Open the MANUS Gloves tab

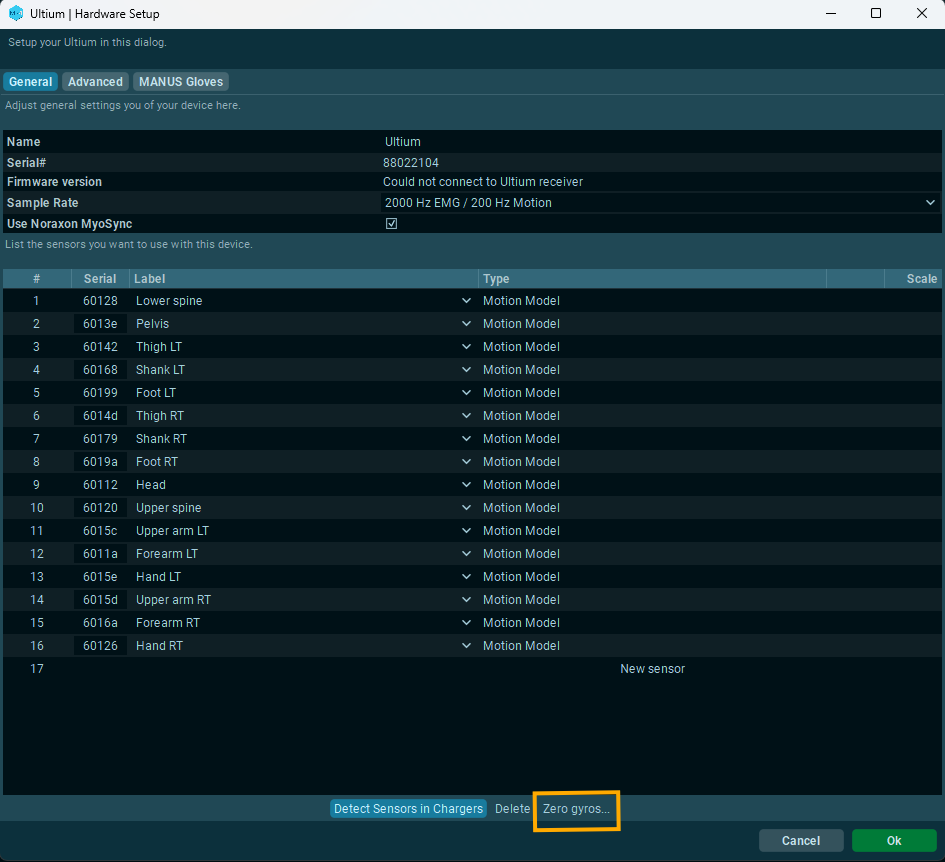pos(181,82)
